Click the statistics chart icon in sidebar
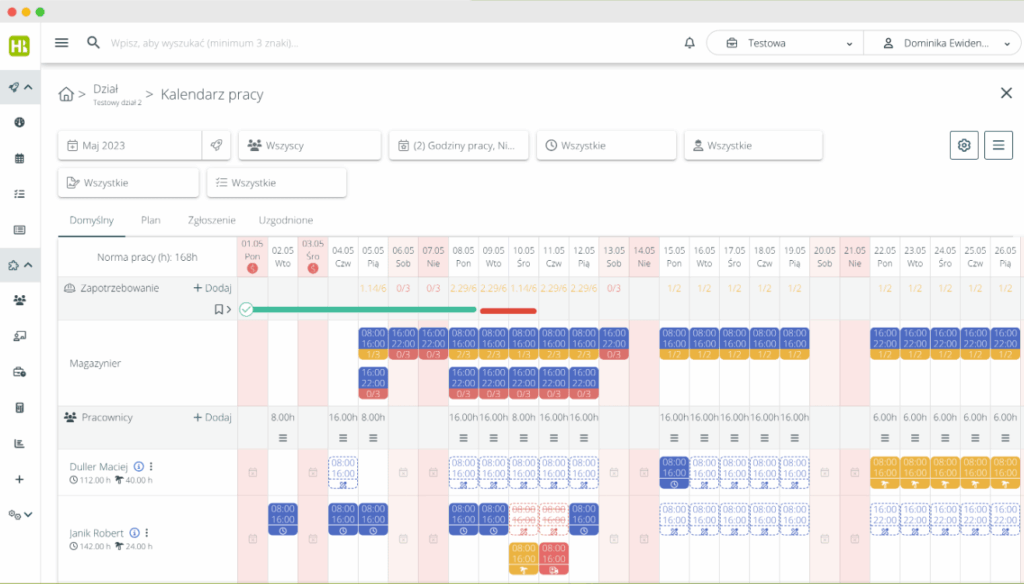This screenshot has height=584, width=1024. pyautogui.click(x=19, y=444)
